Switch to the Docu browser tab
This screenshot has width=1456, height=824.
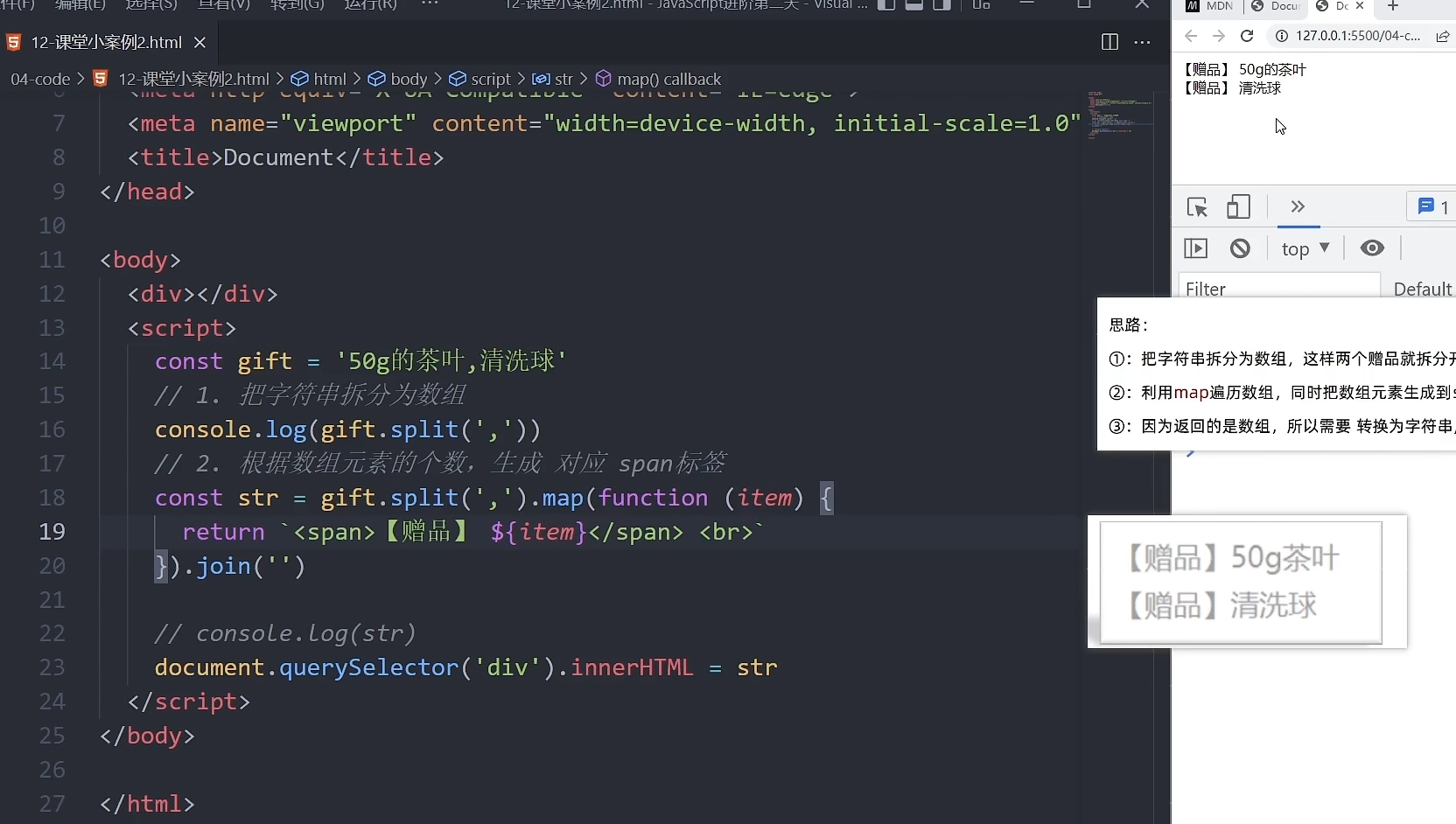click(1276, 6)
